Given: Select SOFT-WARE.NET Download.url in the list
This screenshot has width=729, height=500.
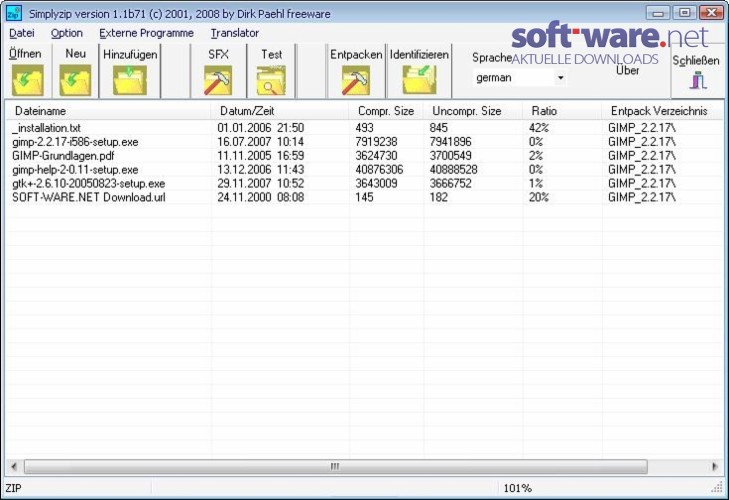Looking at the screenshot, I should coord(89,197).
